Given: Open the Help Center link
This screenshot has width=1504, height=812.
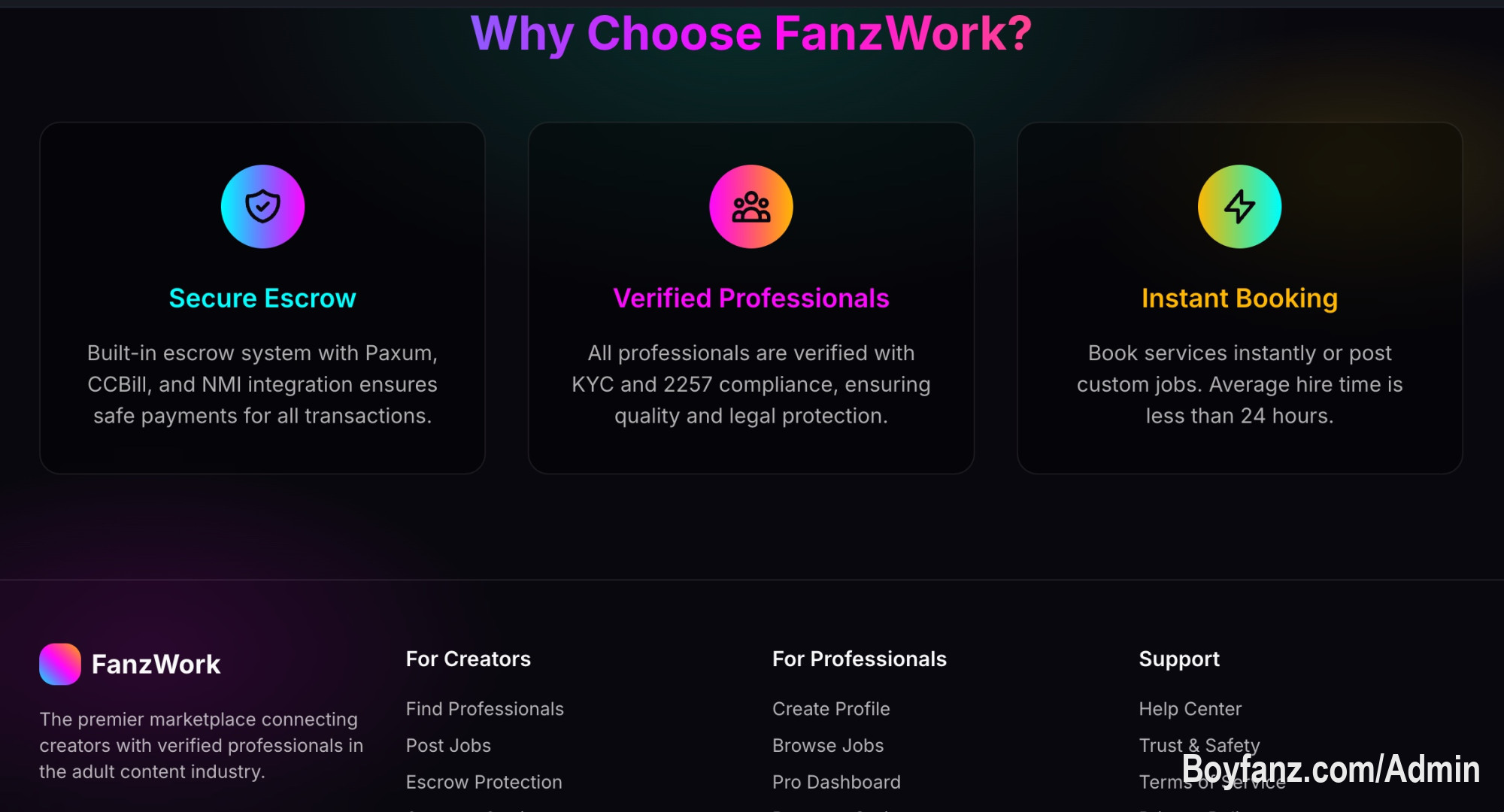Looking at the screenshot, I should coord(1190,709).
